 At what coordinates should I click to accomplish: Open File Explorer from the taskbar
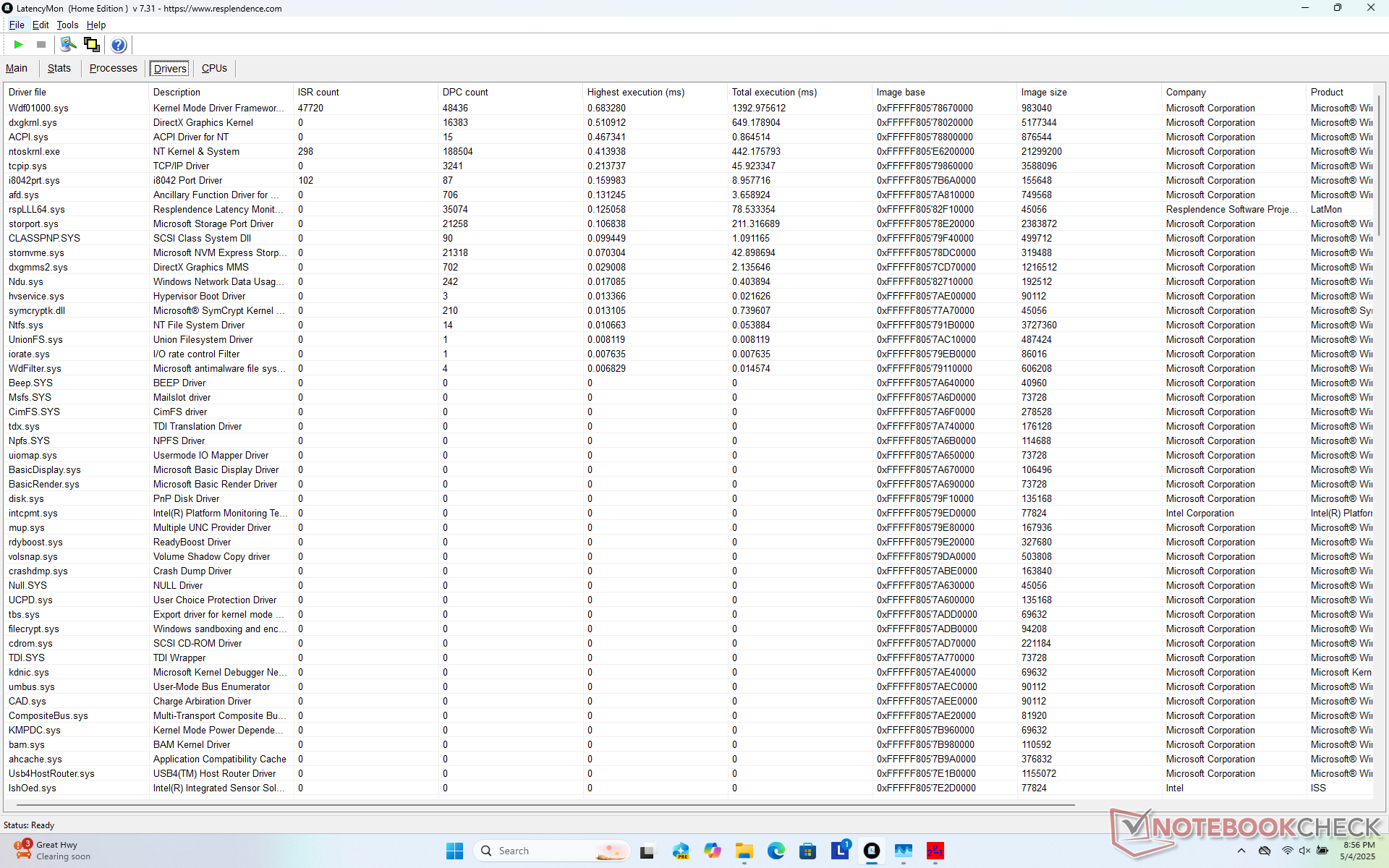[x=744, y=851]
